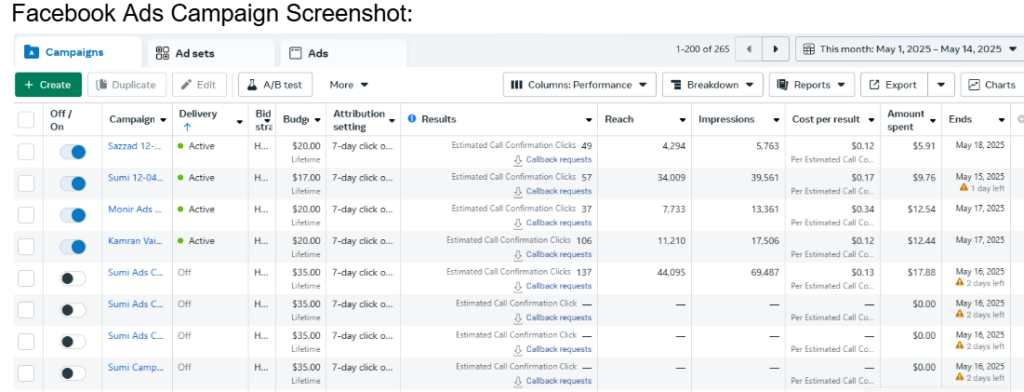Image resolution: width=1024 pixels, height=392 pixels.
Task: Turn off the Monir Ads campaign toggle
Action: 72,215
